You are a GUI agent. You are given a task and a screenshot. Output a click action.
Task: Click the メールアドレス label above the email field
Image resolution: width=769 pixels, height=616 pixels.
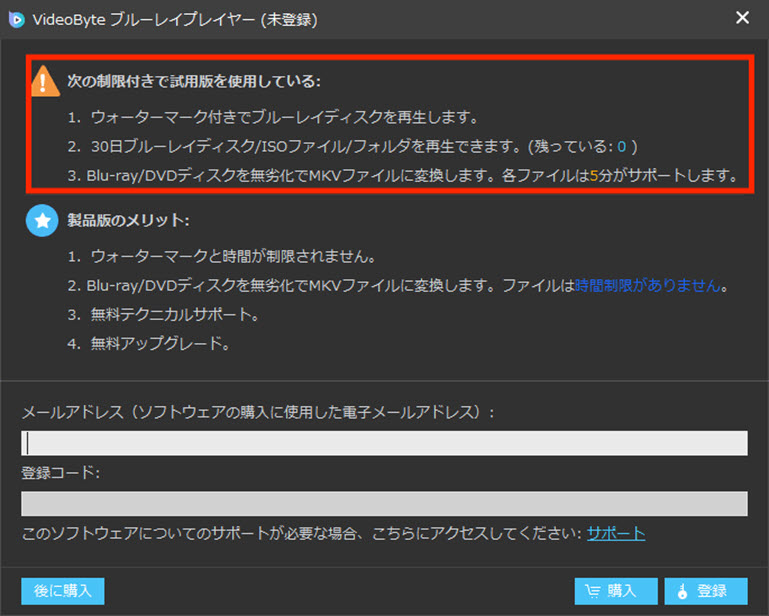pyautogui.click(x=258, y=412)
